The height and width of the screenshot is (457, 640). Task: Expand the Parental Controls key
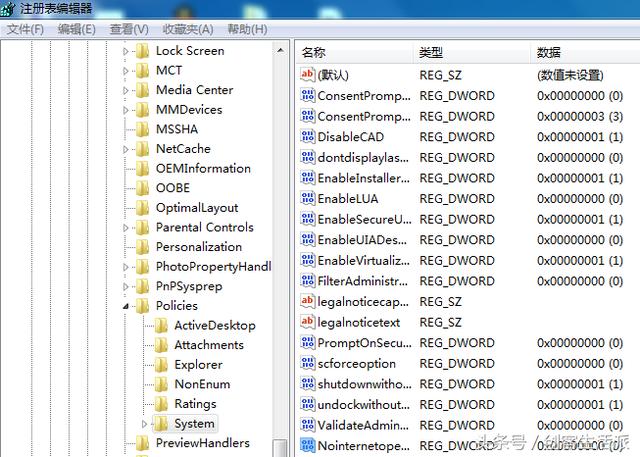click(125, 228)
